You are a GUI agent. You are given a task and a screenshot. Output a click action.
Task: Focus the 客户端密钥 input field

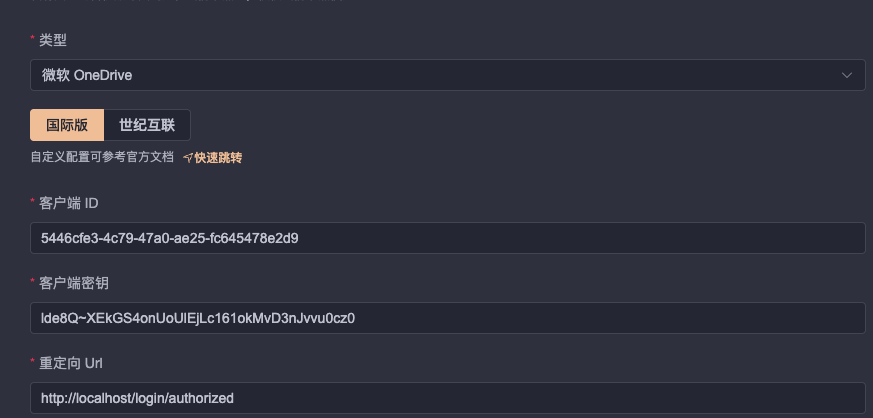(x=447, y=318)
